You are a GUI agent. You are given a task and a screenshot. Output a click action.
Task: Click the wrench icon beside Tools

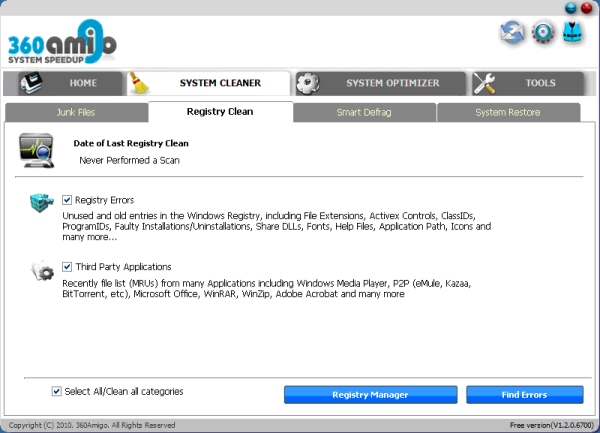click(484, 83)
